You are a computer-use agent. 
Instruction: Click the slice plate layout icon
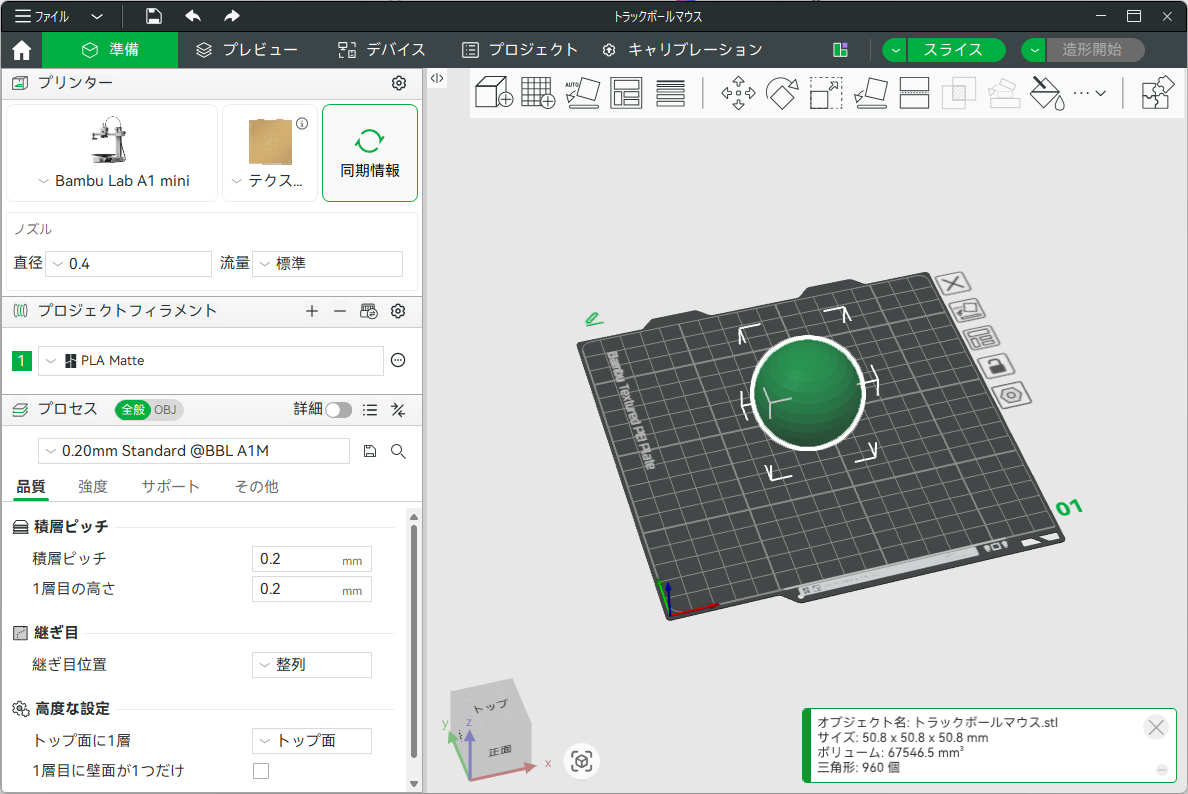click(x=839, y=50)
